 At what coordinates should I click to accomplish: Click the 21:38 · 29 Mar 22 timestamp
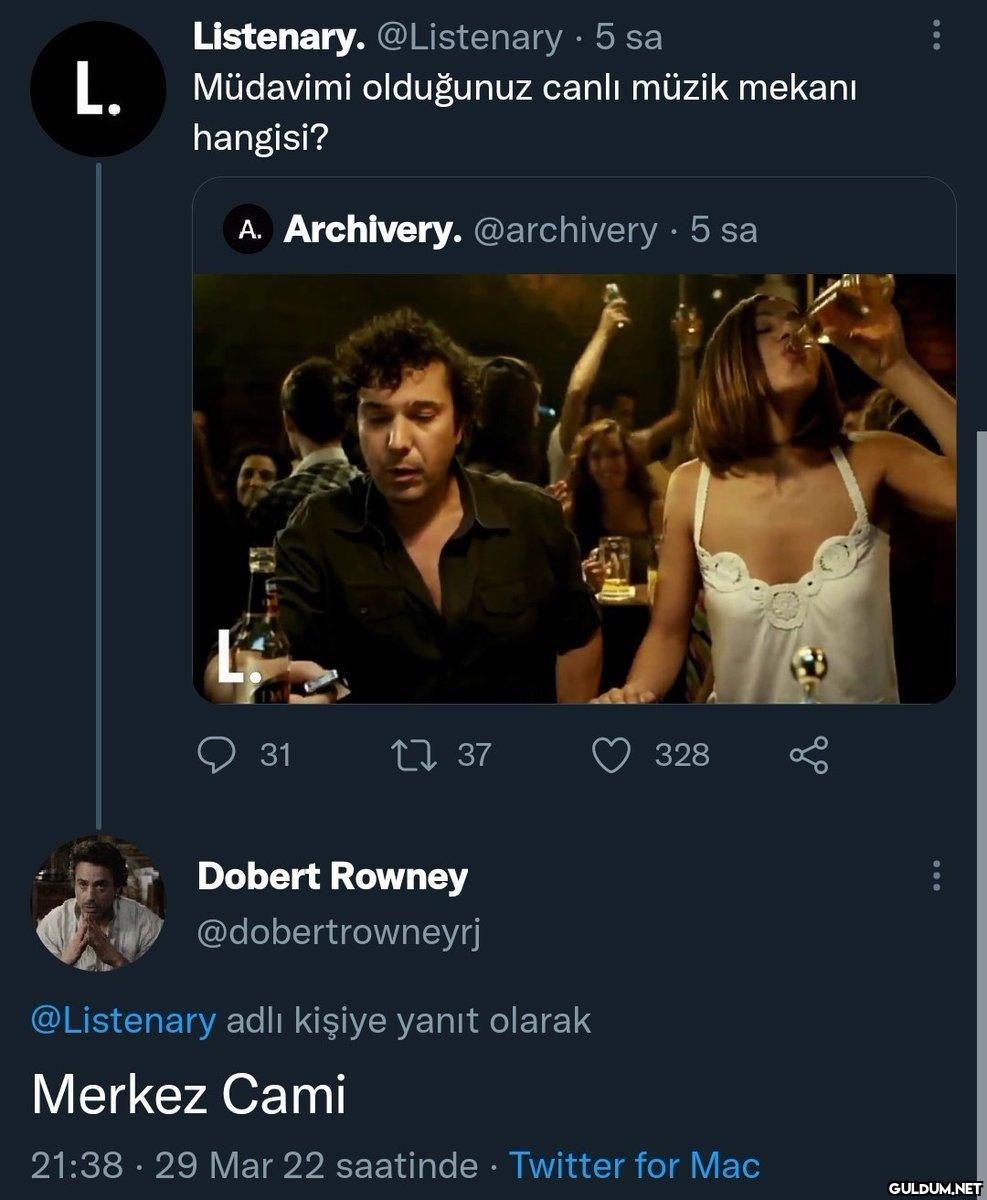click(x=254, y=1166)
